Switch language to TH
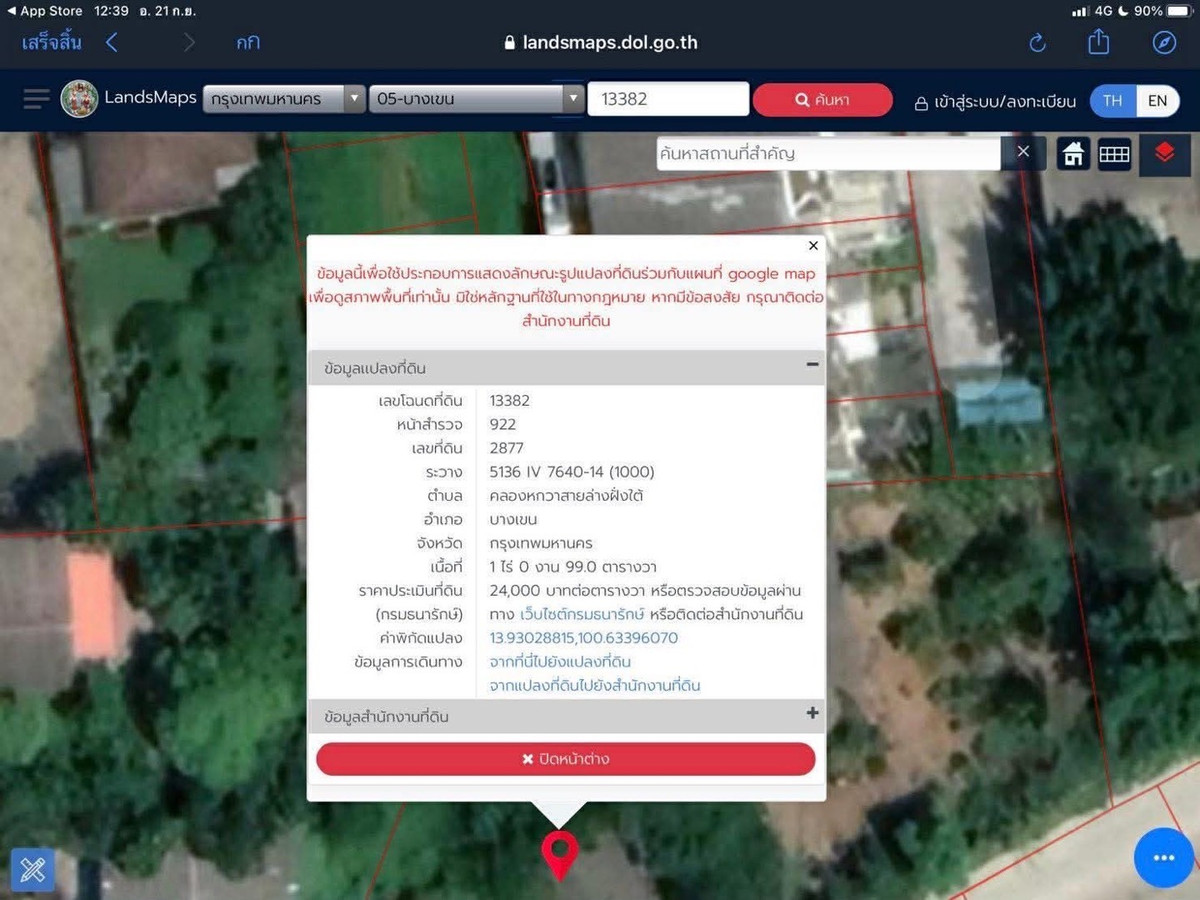Screen dimensions: 1200x900 pos(1112,101)
